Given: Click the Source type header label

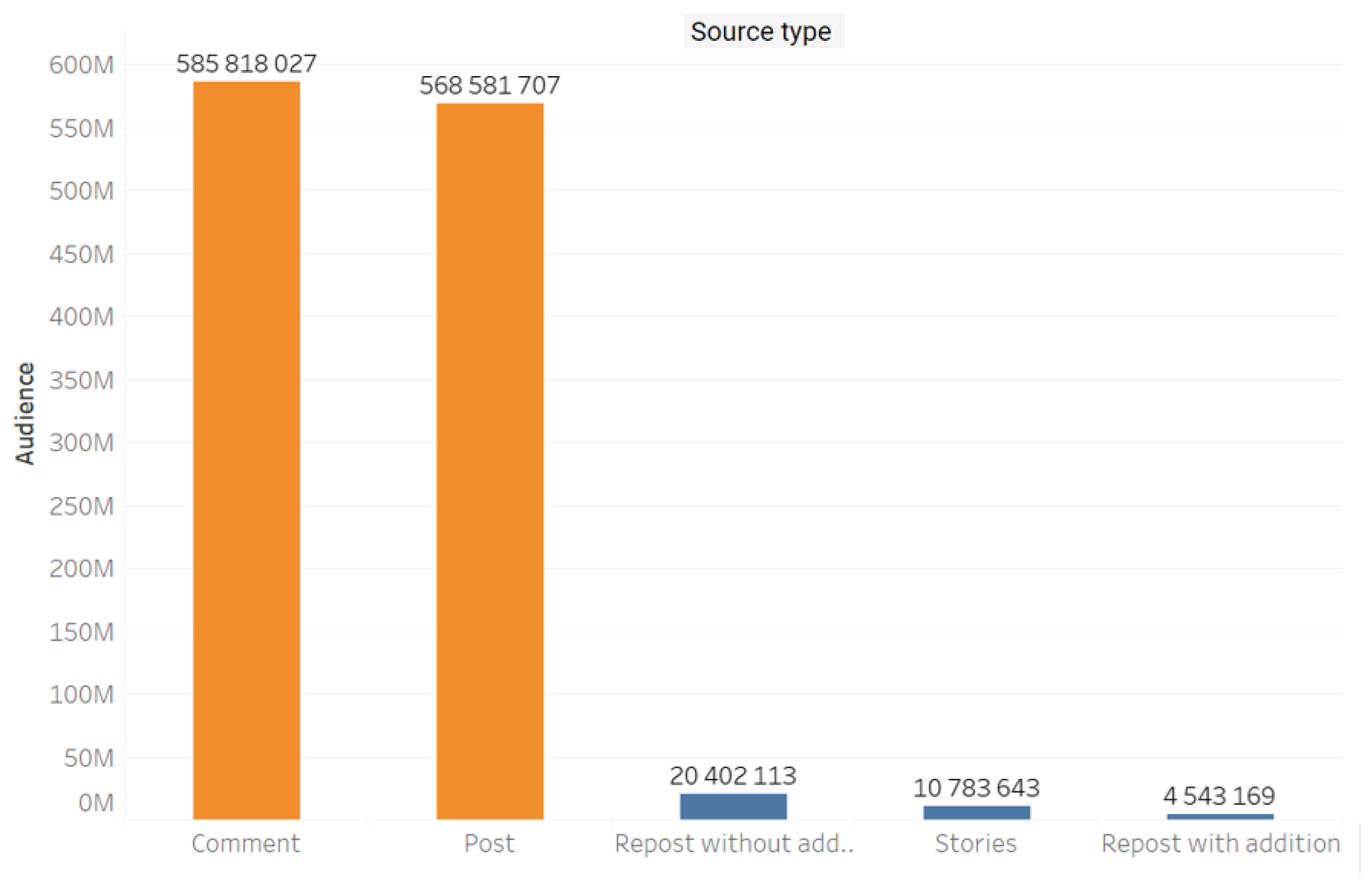Looking at the screenshot, I should (761, 32).
